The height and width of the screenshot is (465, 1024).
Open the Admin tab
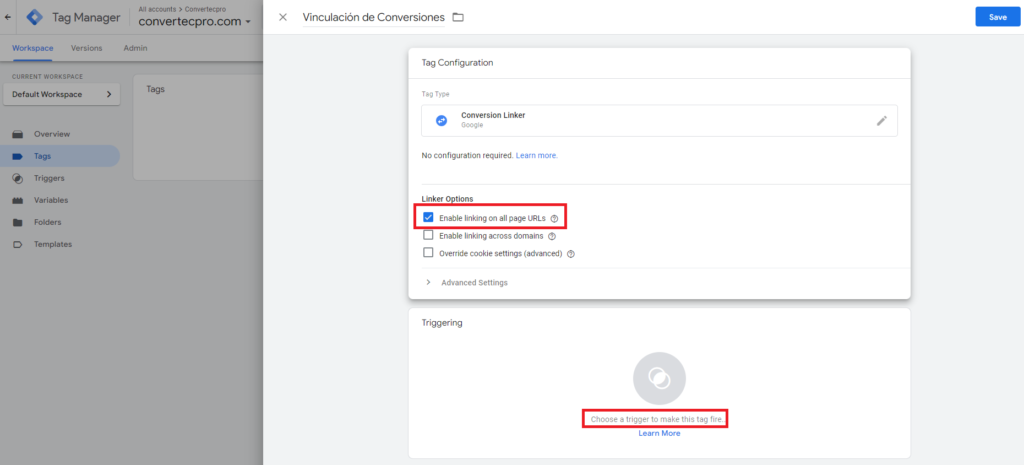(x=135, y=48)
